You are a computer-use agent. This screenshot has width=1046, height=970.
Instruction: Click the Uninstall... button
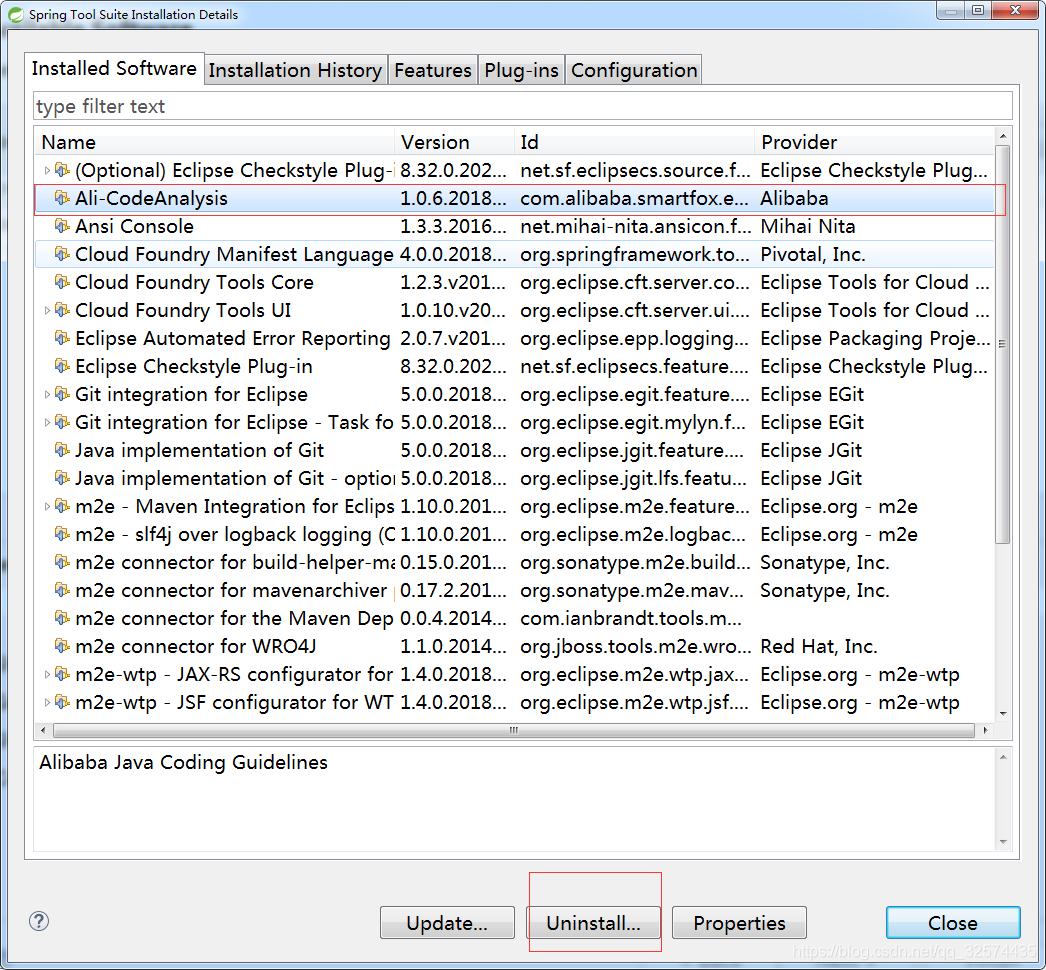pyautogui.click(x=593, y=923)
